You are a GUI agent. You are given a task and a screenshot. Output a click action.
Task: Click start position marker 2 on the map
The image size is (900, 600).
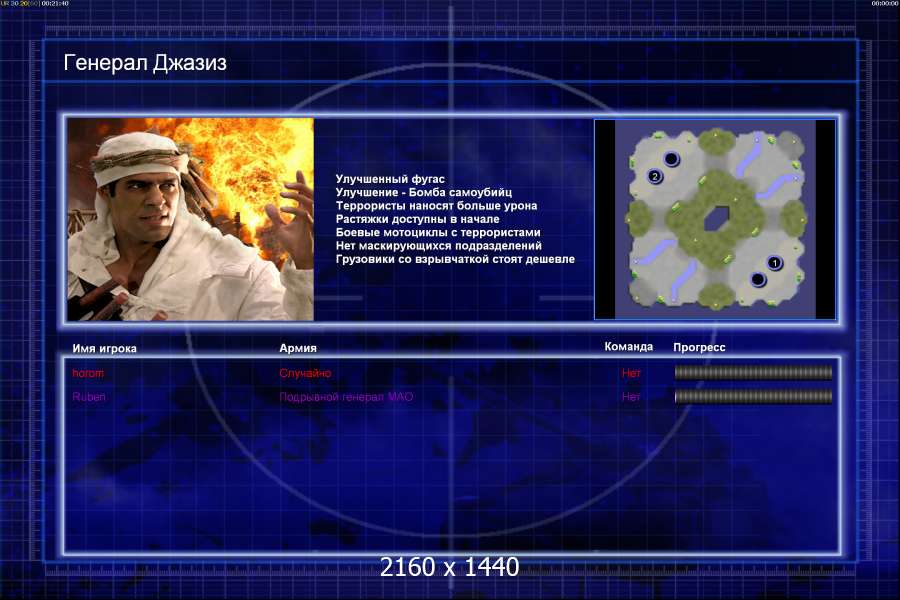click(655, 176)
